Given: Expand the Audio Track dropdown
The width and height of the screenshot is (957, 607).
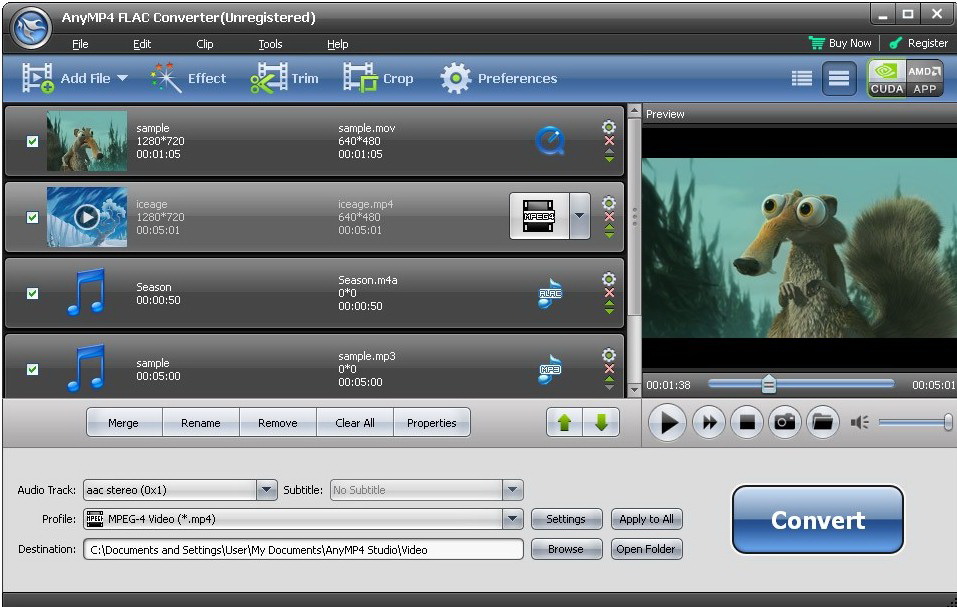Looking at the screenshot, I should pyautogui.click(x=267, y=490).
